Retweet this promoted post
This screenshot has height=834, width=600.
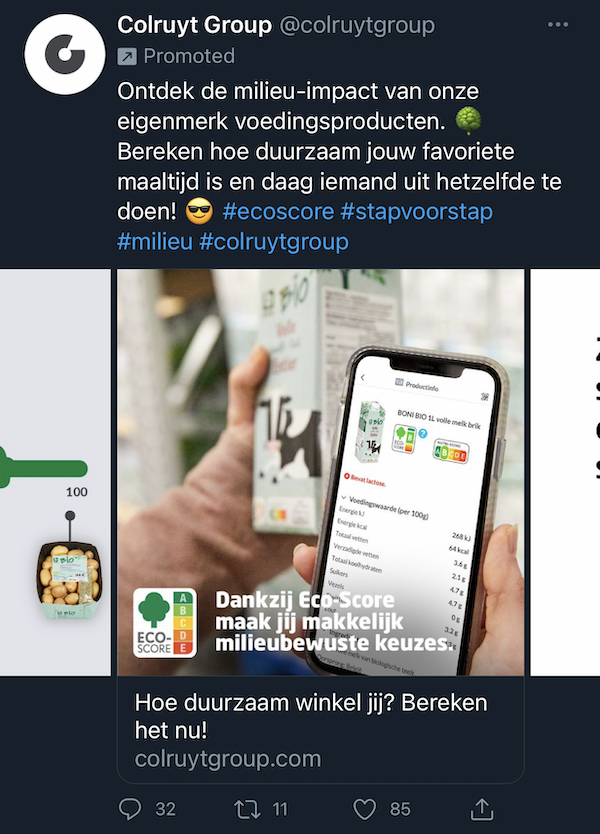pos(247,810)
